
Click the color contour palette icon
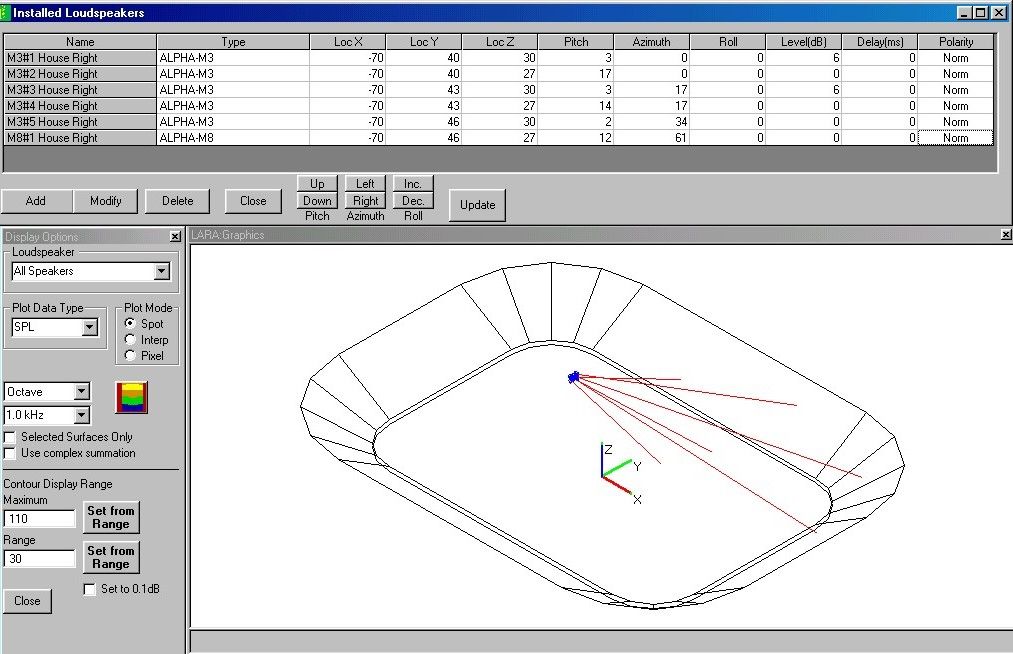[131, 398]
